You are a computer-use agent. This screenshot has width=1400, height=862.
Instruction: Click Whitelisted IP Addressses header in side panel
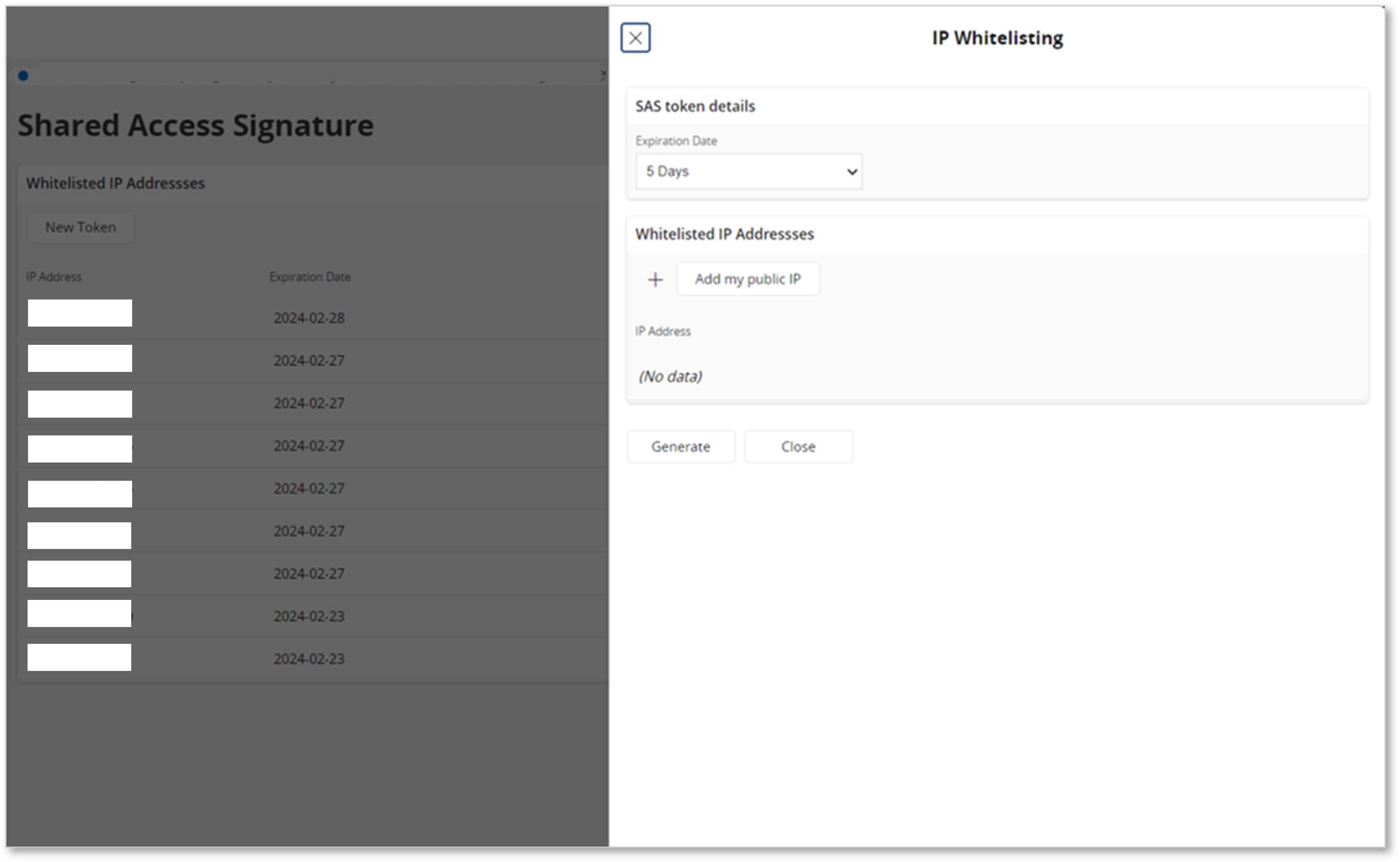724,234
